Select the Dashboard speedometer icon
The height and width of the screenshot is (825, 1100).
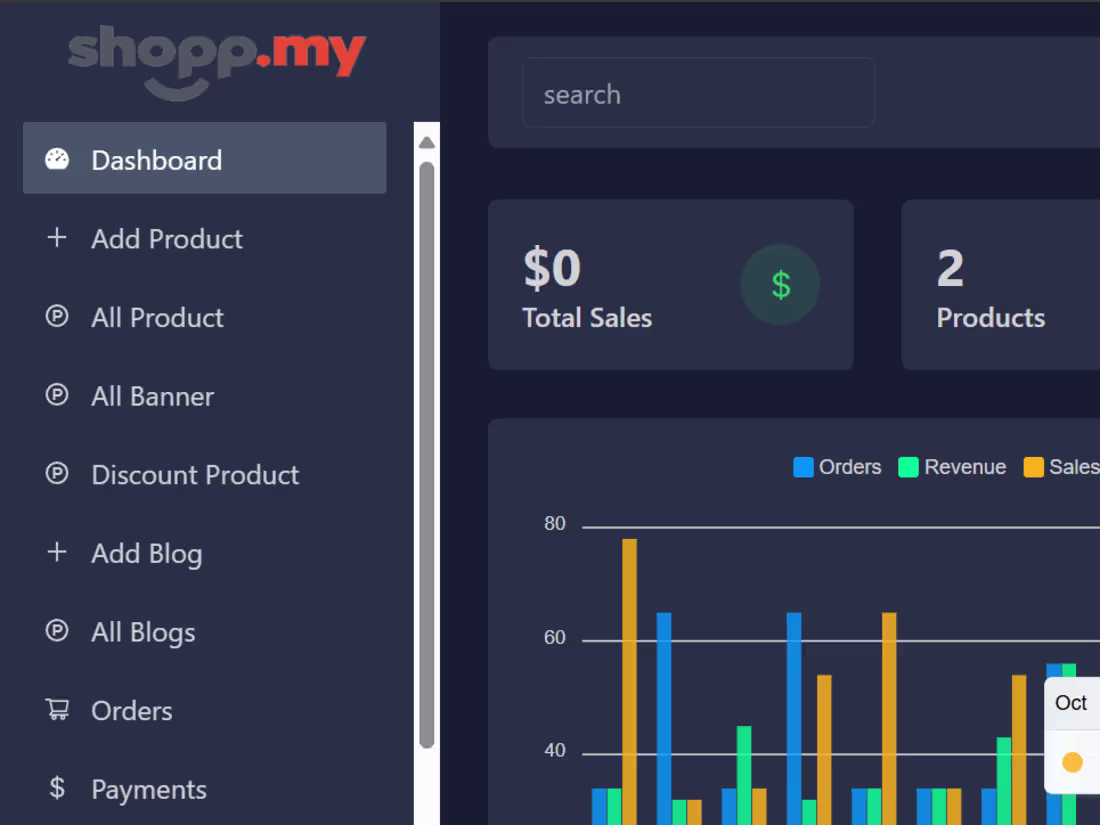tap(57, 158)
